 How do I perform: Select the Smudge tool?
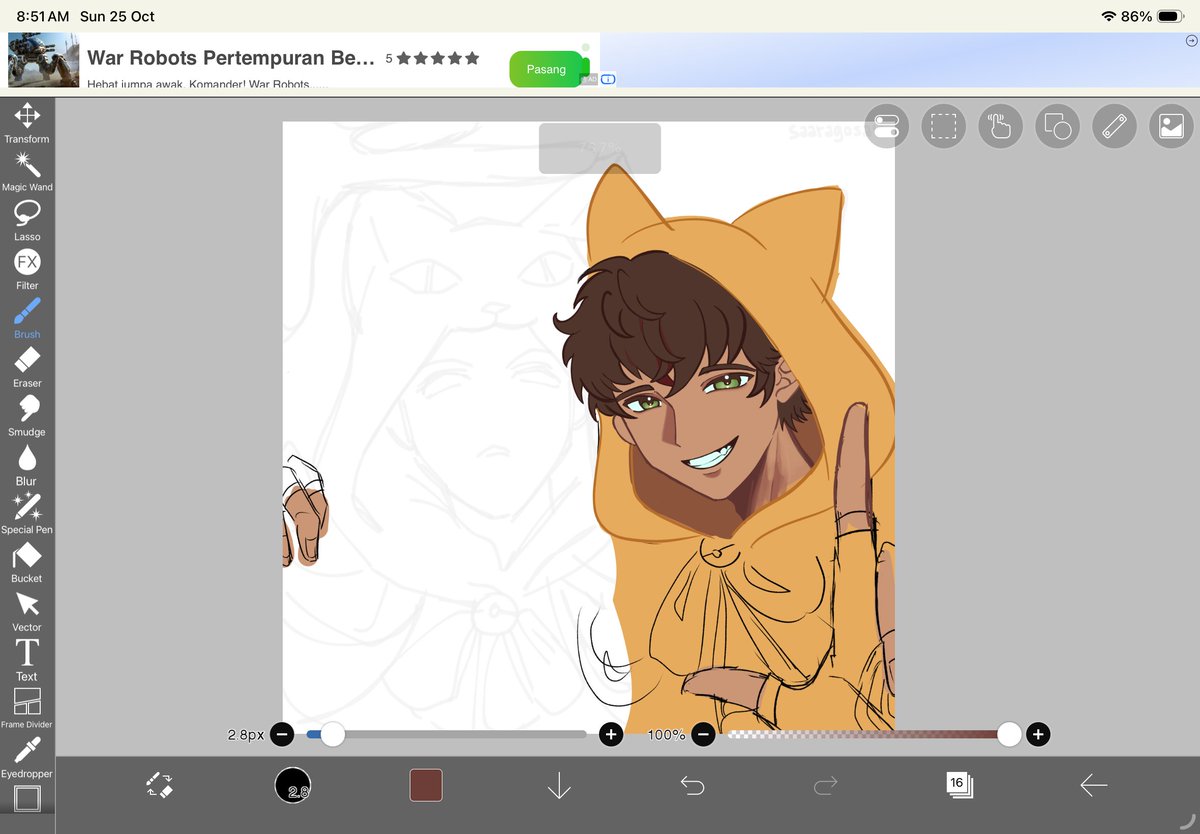tap(27, 417)
